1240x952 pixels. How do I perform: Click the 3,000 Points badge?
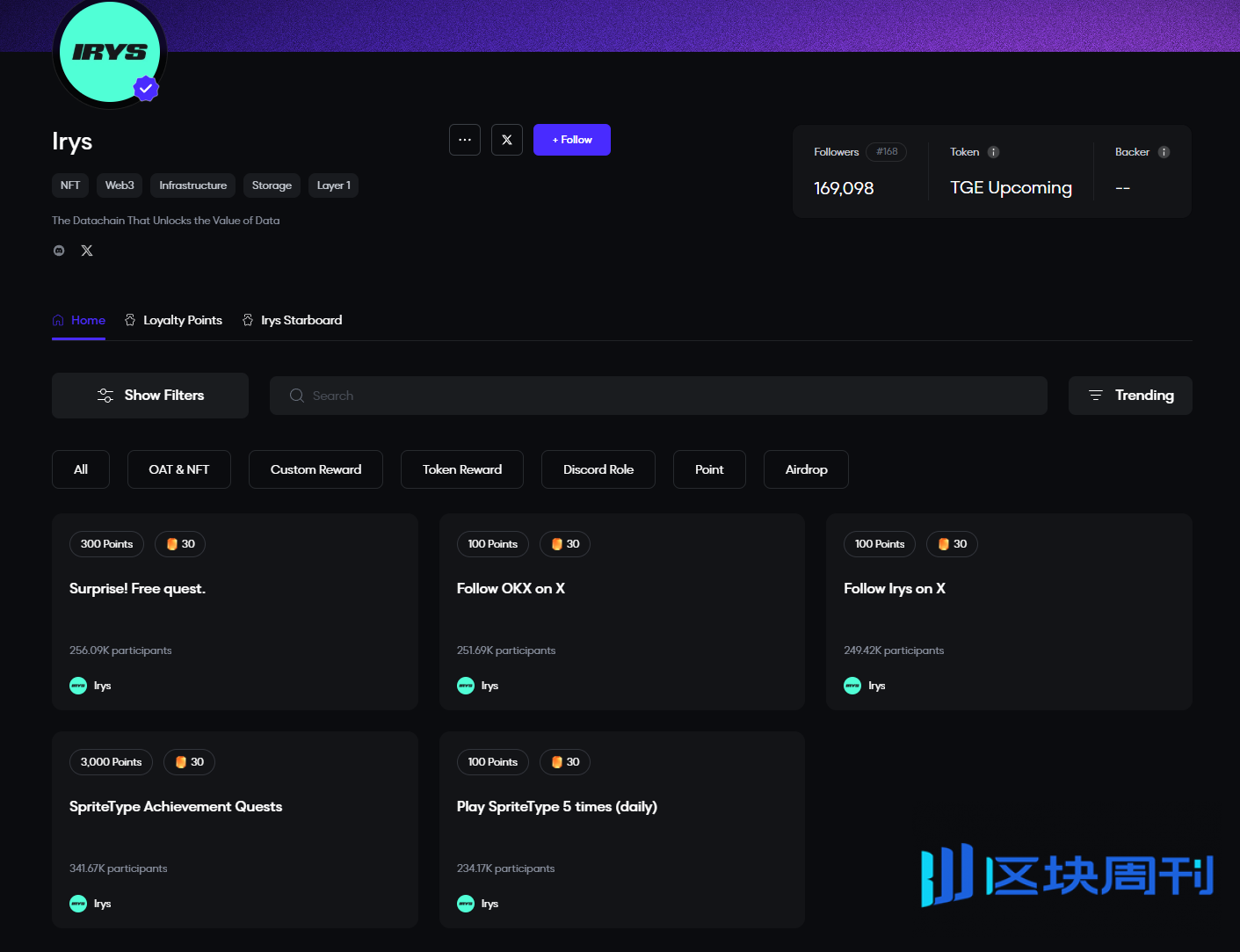111,762
